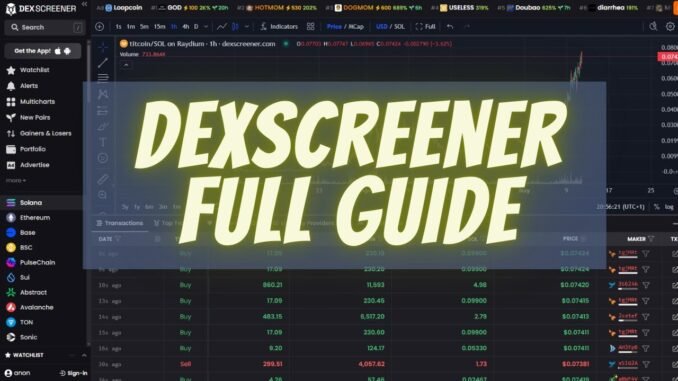Open the Price column filter

[583, 239]
